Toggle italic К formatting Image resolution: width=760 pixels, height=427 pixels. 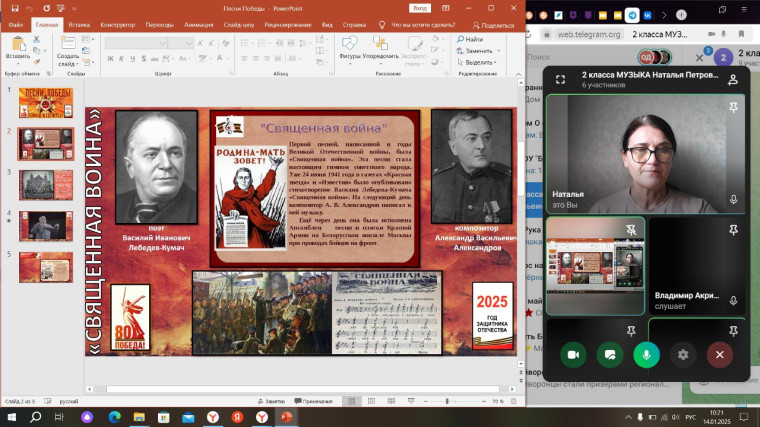[121, 59]
